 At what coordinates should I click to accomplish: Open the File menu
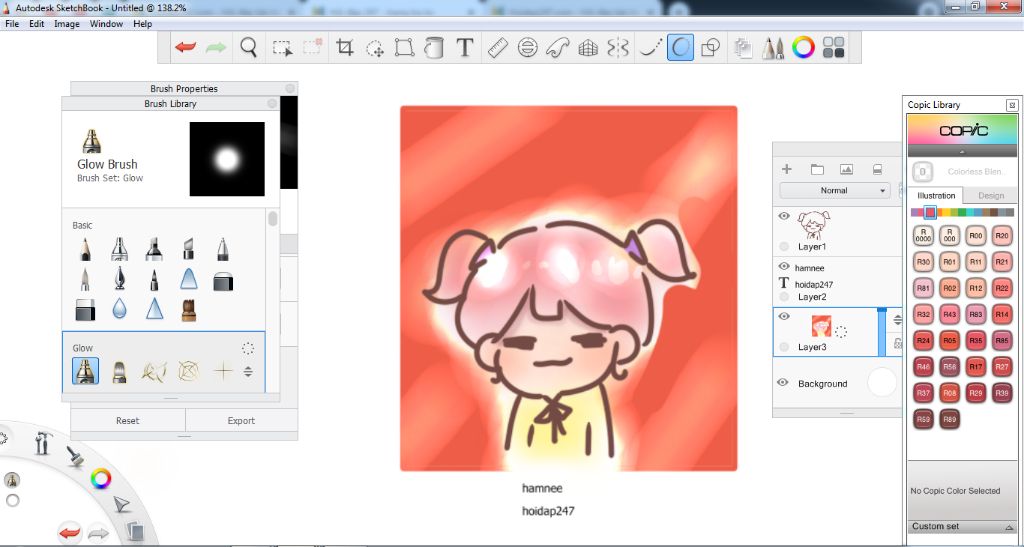click(12, 23)
